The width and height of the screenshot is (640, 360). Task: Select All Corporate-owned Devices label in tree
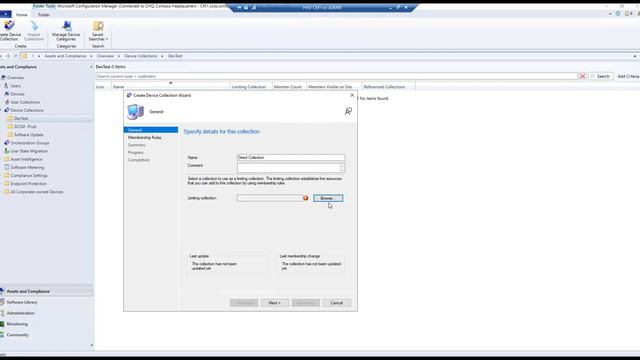coord(37,192)
